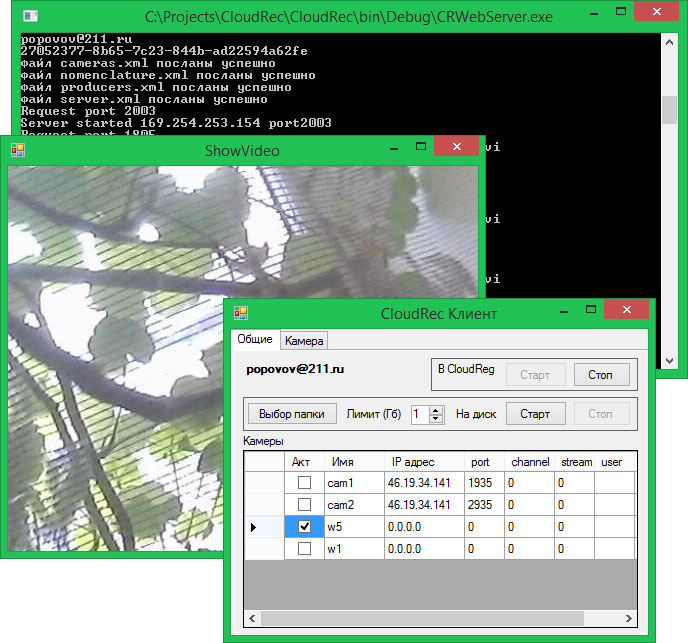Click the port column header
Screen dimensions: 688x643
(484, 462)
